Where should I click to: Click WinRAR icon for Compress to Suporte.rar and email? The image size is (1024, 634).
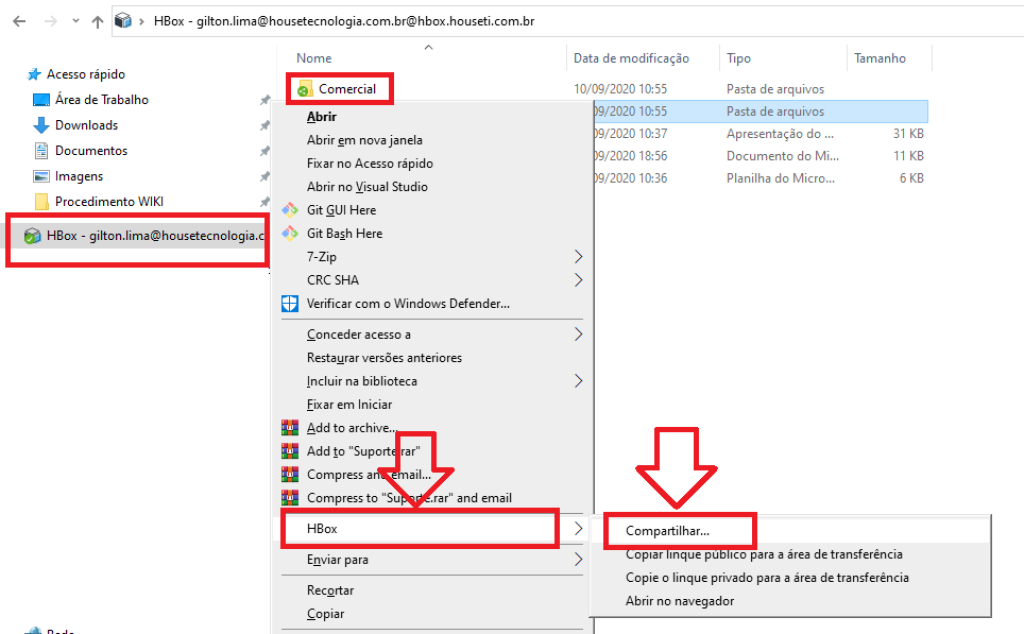click(x=290, y=498)
